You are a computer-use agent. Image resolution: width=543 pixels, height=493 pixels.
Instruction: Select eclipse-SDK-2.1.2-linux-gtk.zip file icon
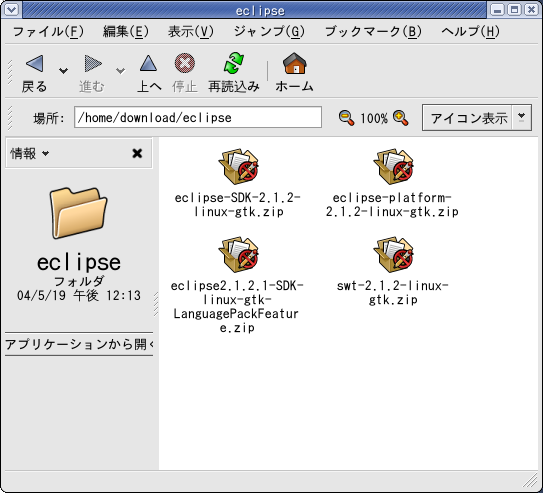pyautogui.click(x=238, y=167)
